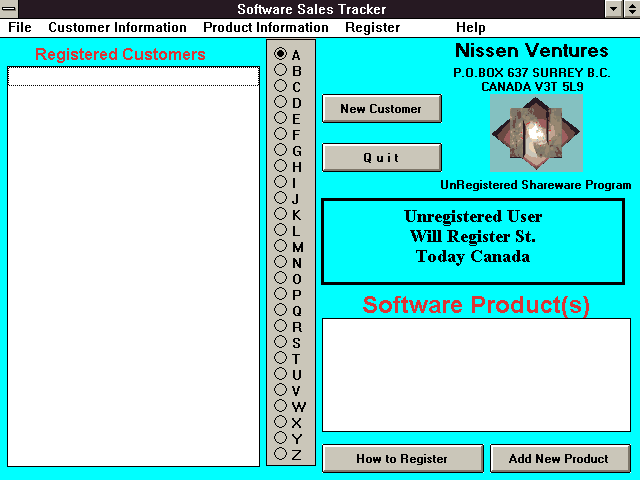Choose the letter S filter option

click(x=281, y=342)
